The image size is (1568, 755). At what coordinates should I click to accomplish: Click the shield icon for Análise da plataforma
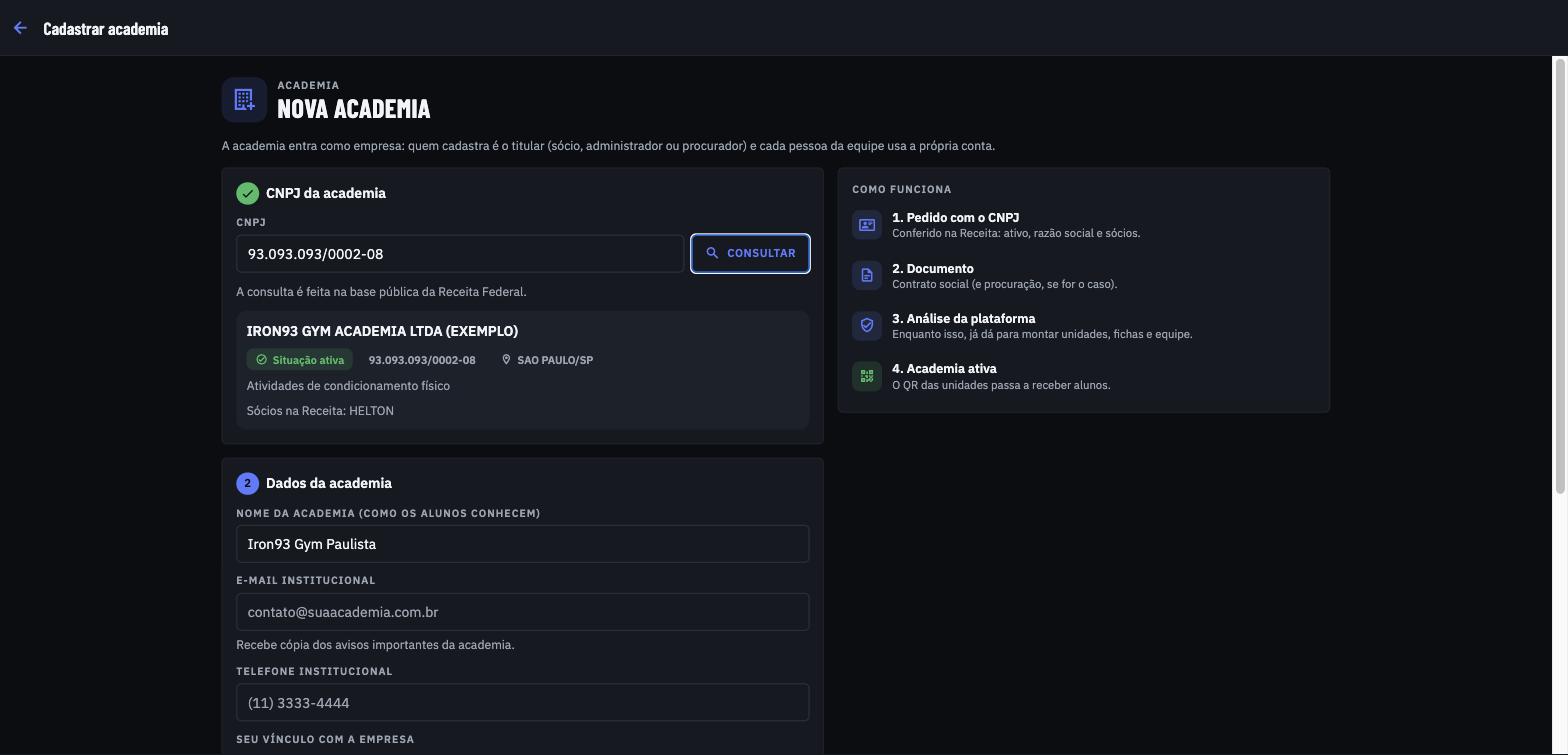coord(867,325)
